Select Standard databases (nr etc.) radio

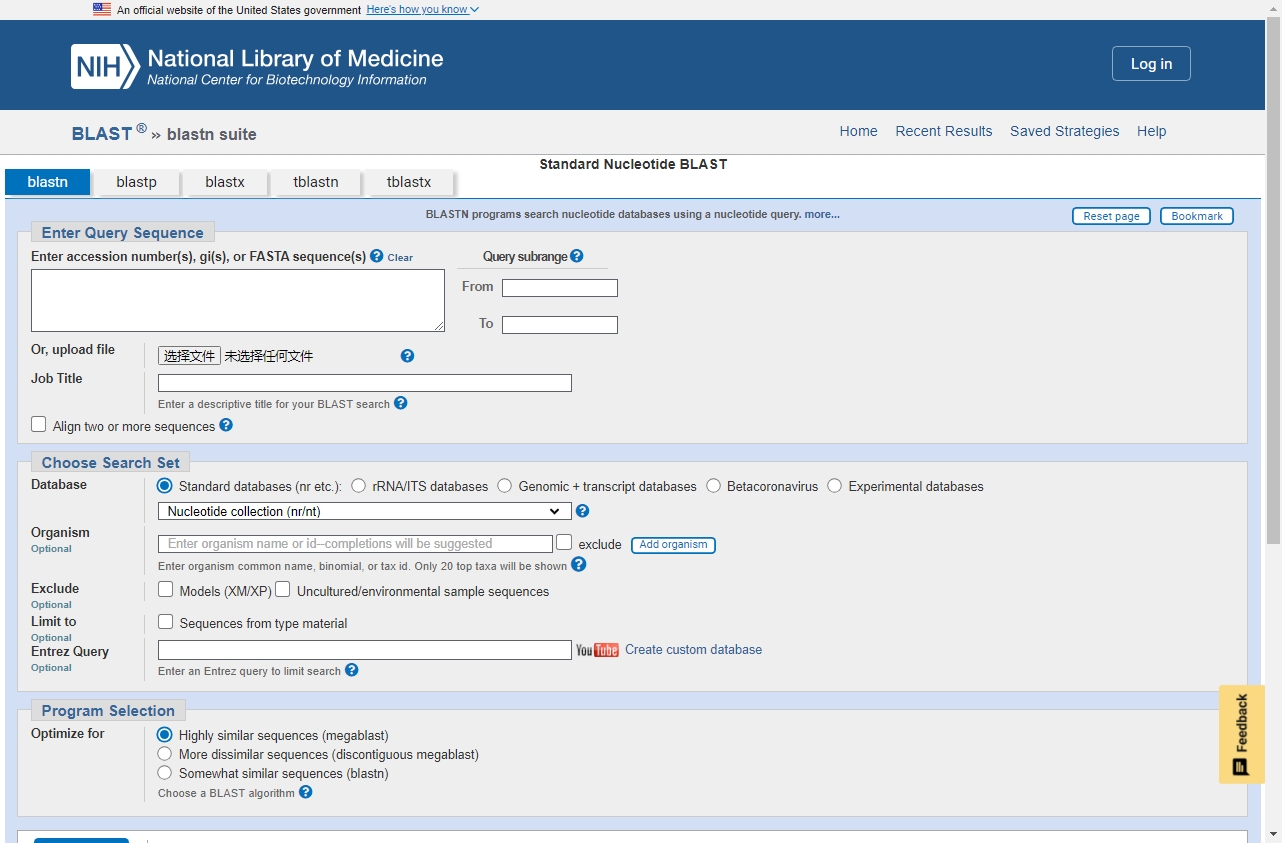(165, 486)
